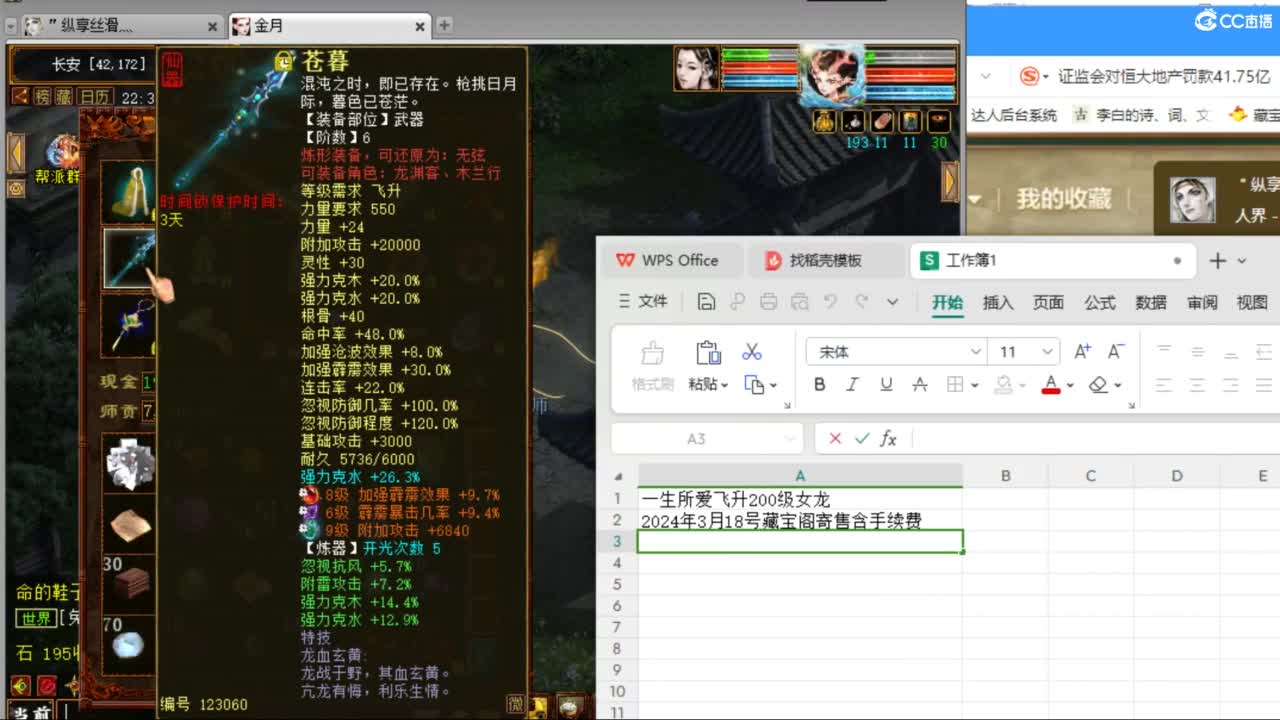Image resolution: width=1280 pixels, height=720 pixels.
Task: Expand the clear eraser dropdown arrow
Action: (1118, 385)
